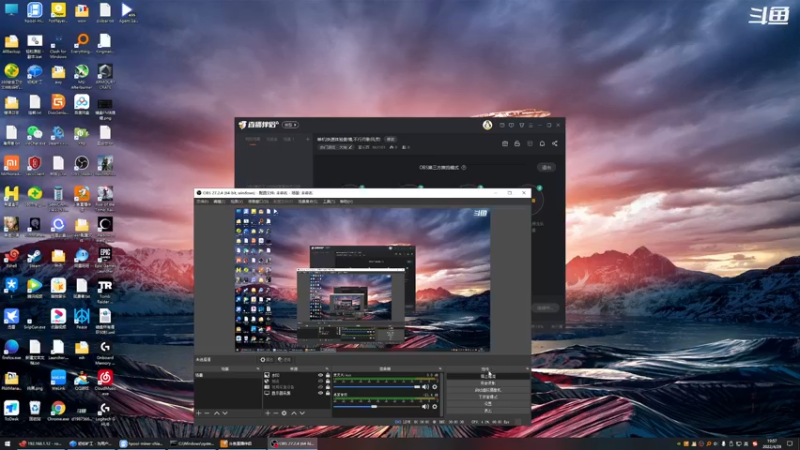Open gear settings for 桌面音频 channel
Viewport: 800px width, 450px height.
(435, 407)
